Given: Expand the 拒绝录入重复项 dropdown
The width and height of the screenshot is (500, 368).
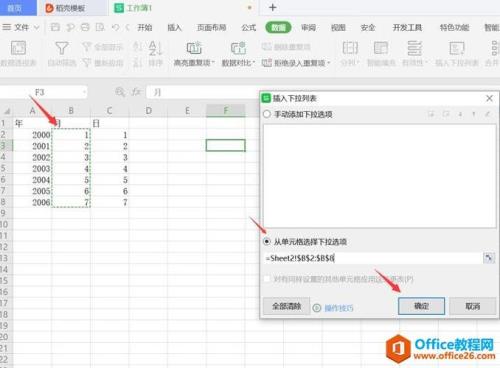Looking at the screenshot, I should pos(328,63).
